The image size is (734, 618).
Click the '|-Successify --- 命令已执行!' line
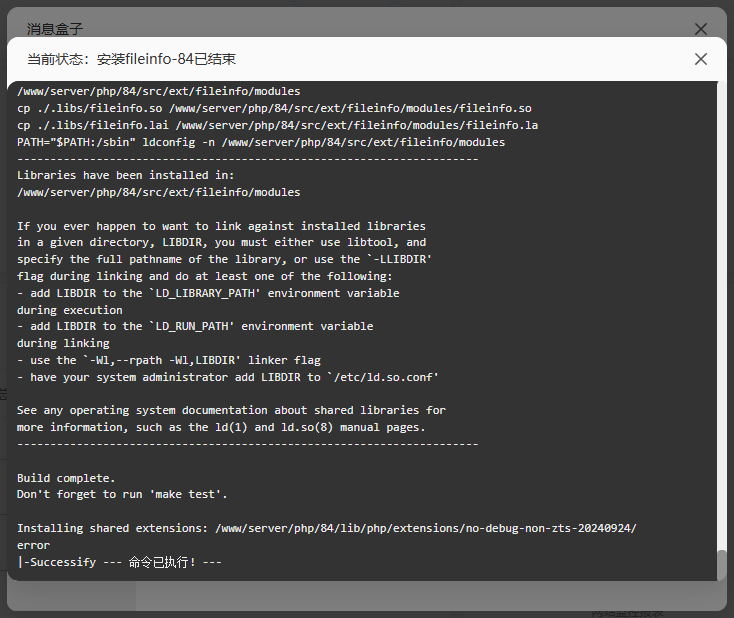point(119,562)
